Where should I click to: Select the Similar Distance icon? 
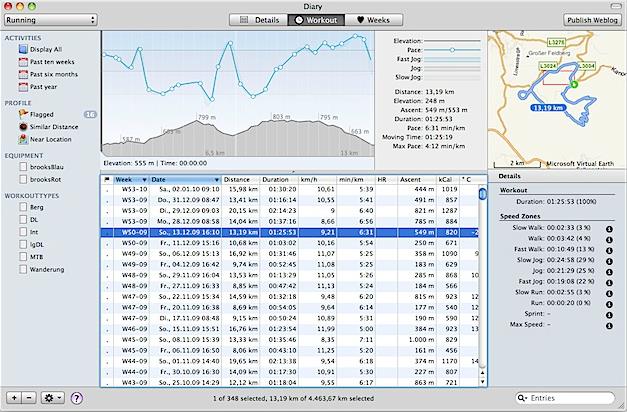(x=23, y=127)
